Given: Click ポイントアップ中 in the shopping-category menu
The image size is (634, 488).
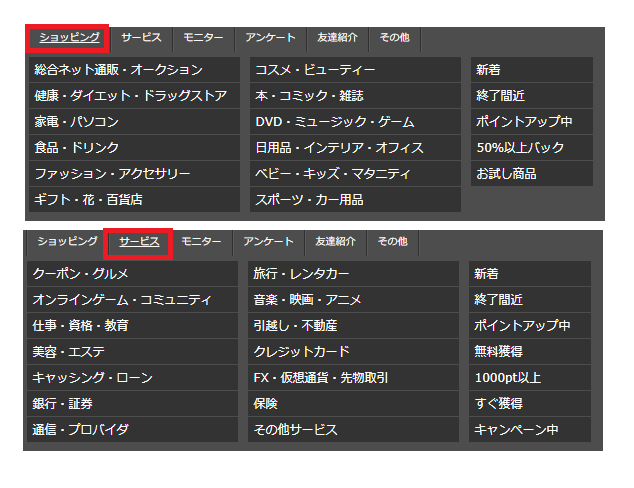Looking at the screenshot, I should [532, 122].
